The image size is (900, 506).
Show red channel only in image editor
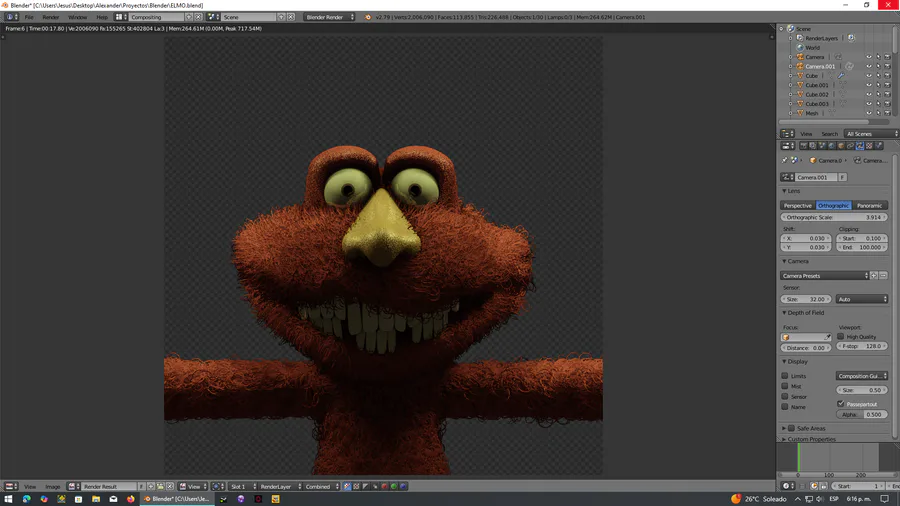click(385, 486)
